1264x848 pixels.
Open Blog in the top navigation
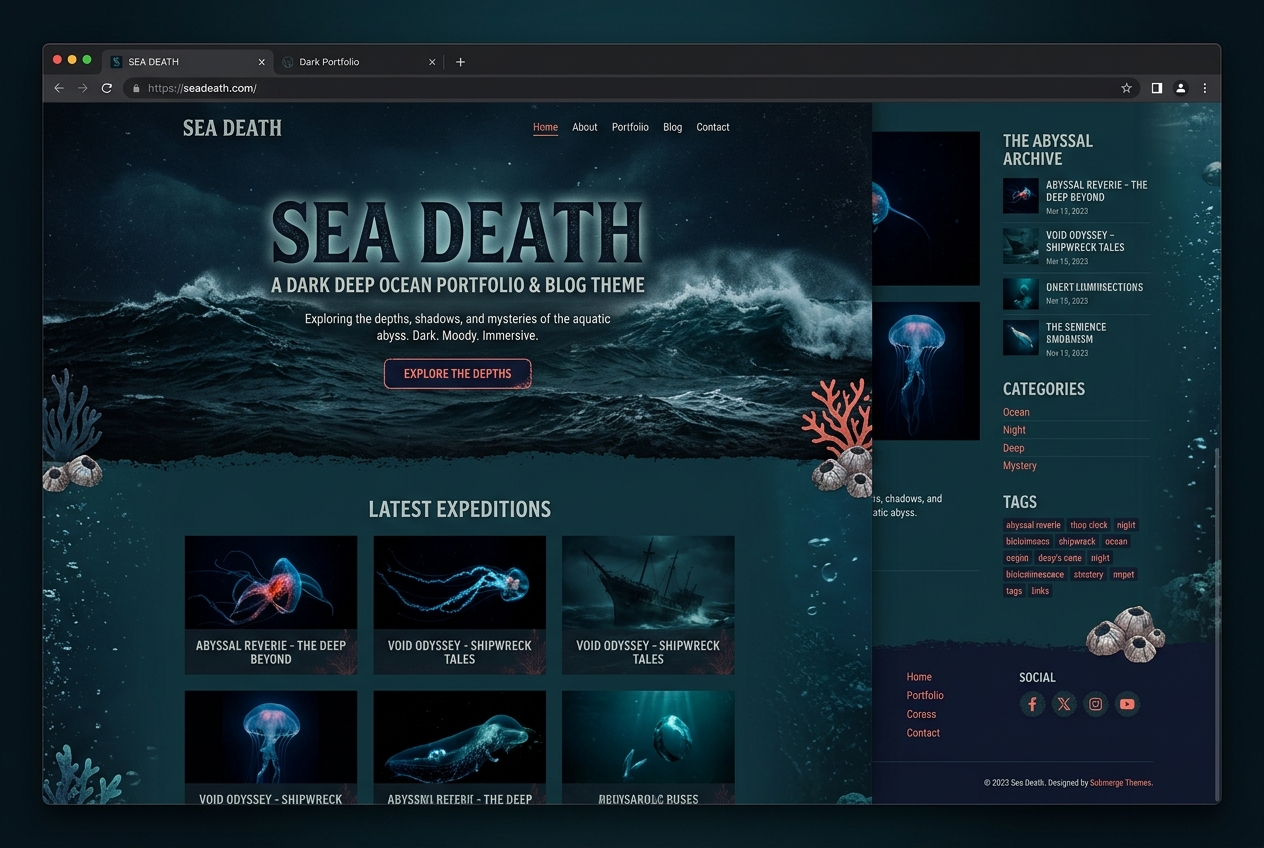pos(672,127)
